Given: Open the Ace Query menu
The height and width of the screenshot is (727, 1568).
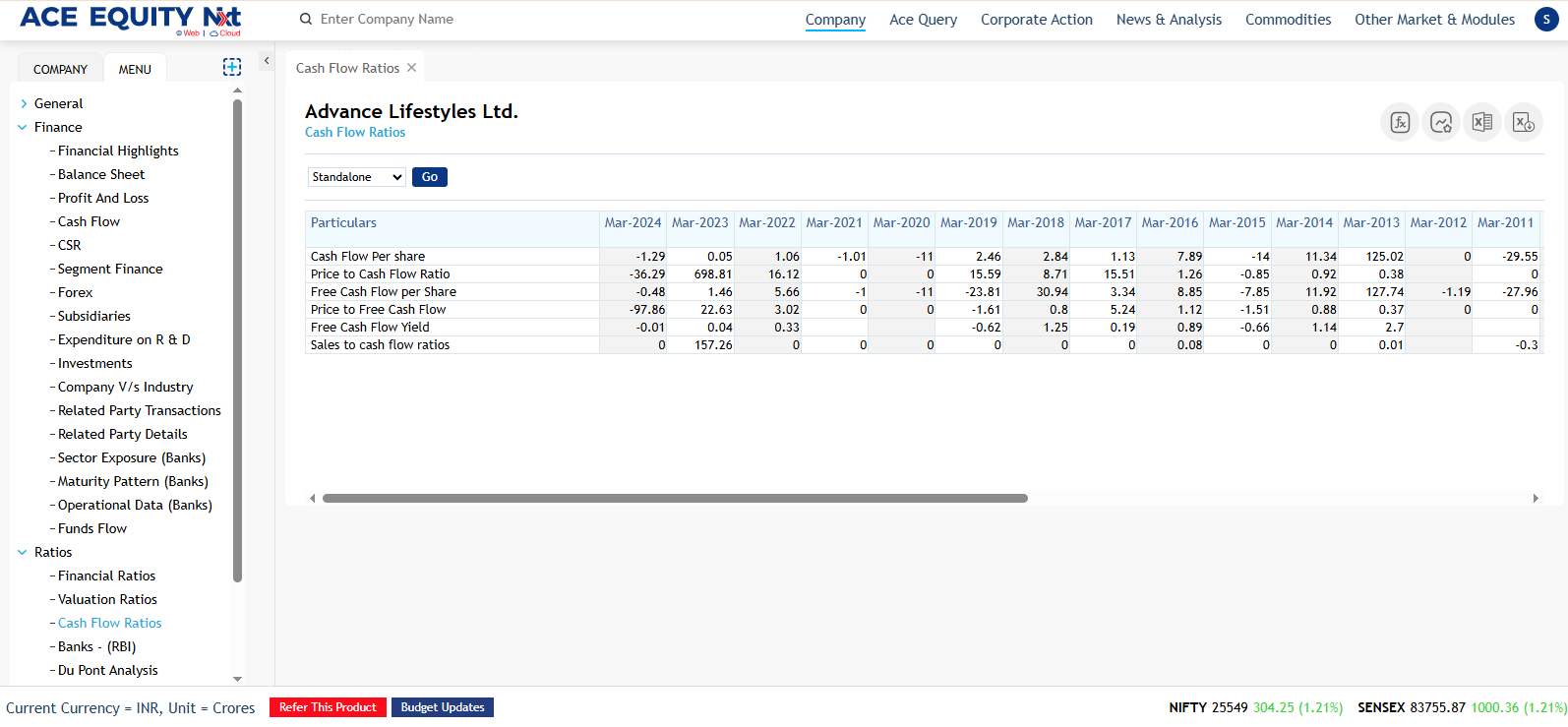Looking at the screenshot, I should tap(923, 20).
